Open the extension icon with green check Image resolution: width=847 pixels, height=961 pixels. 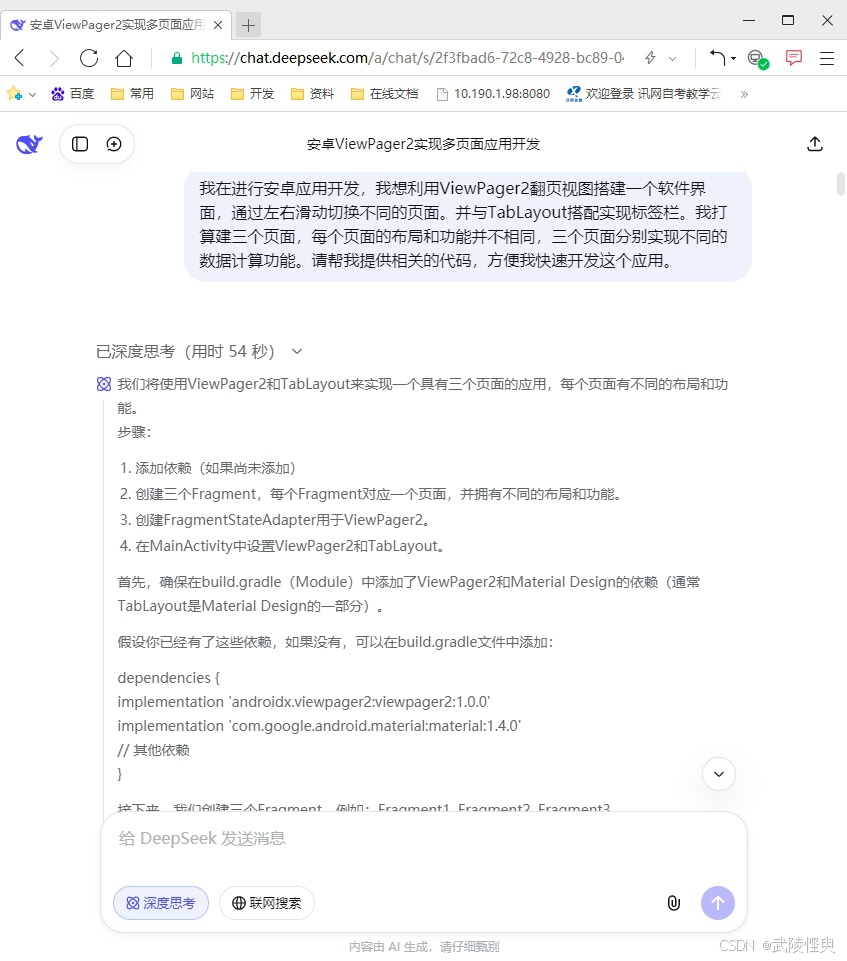coord(758,59)
